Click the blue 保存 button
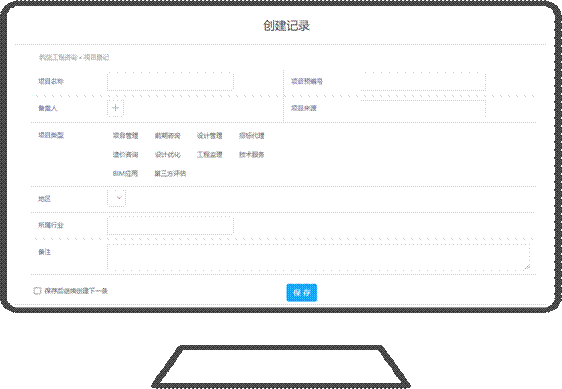562x389 pixels. click(301, 293)
